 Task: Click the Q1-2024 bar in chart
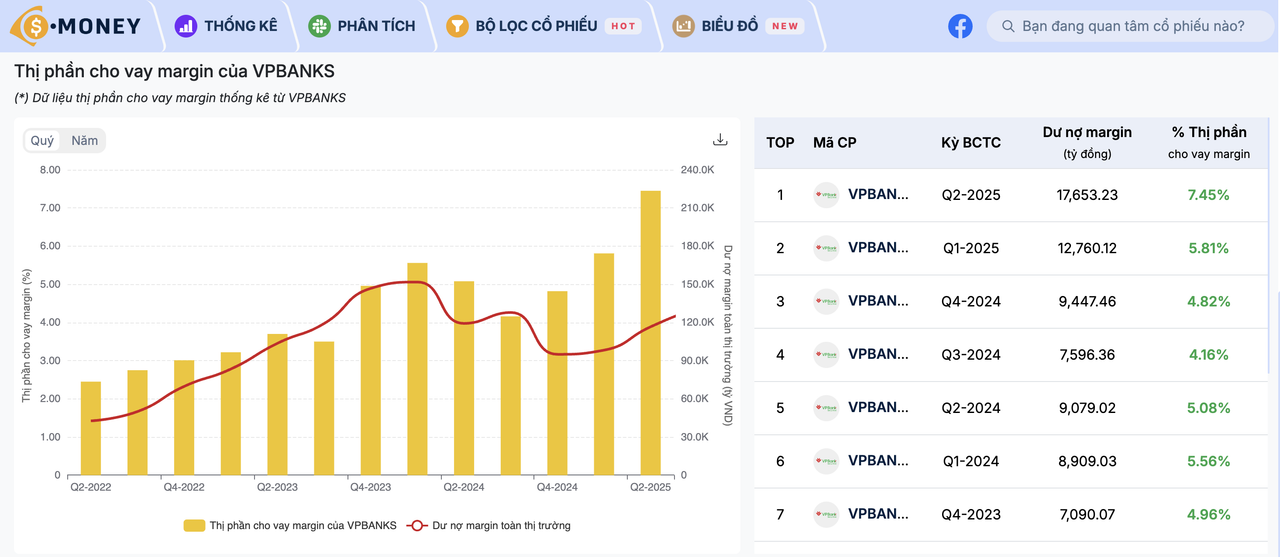[x=417, y=369]
